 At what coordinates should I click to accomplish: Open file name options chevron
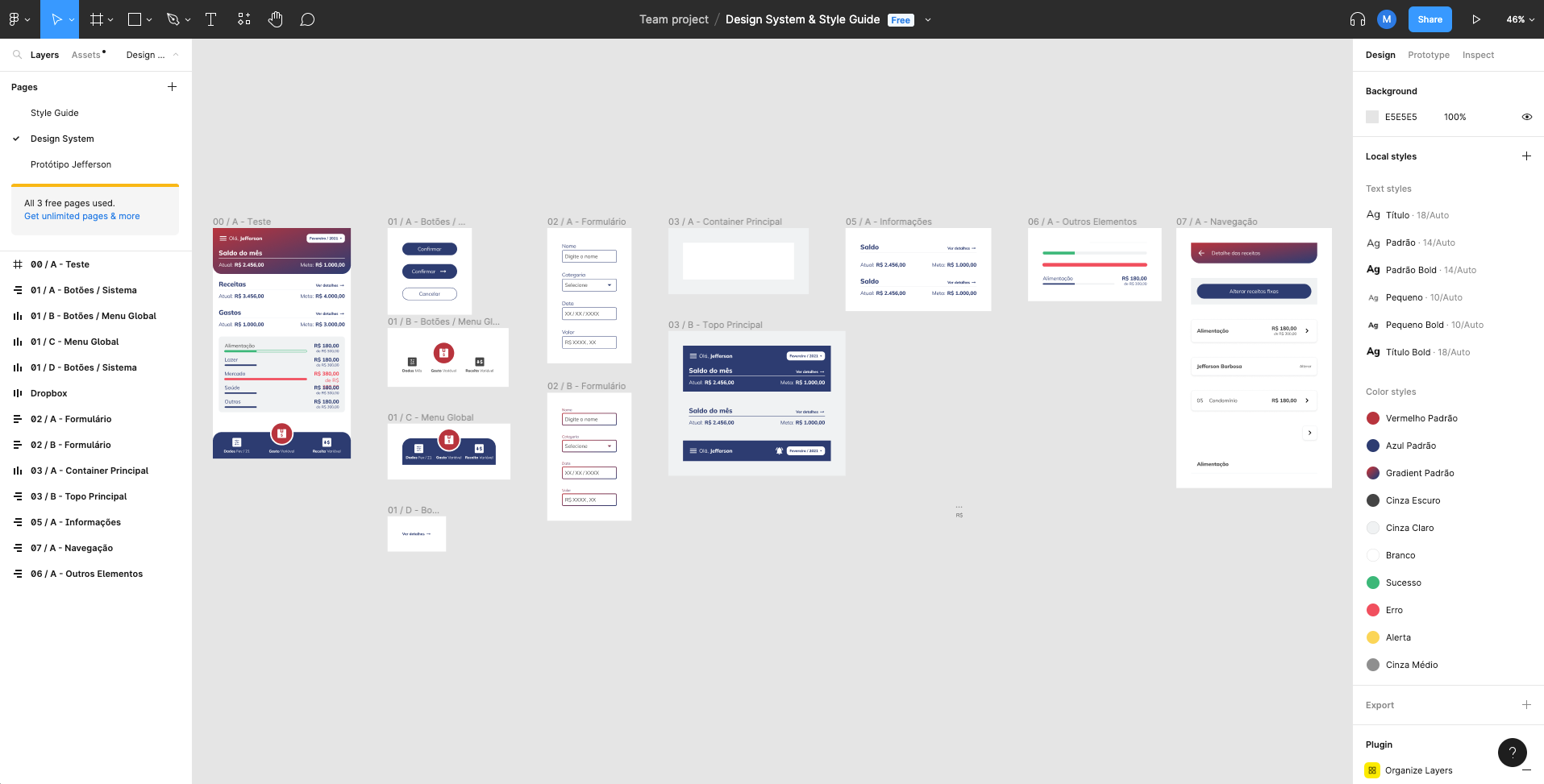(928, 20)
